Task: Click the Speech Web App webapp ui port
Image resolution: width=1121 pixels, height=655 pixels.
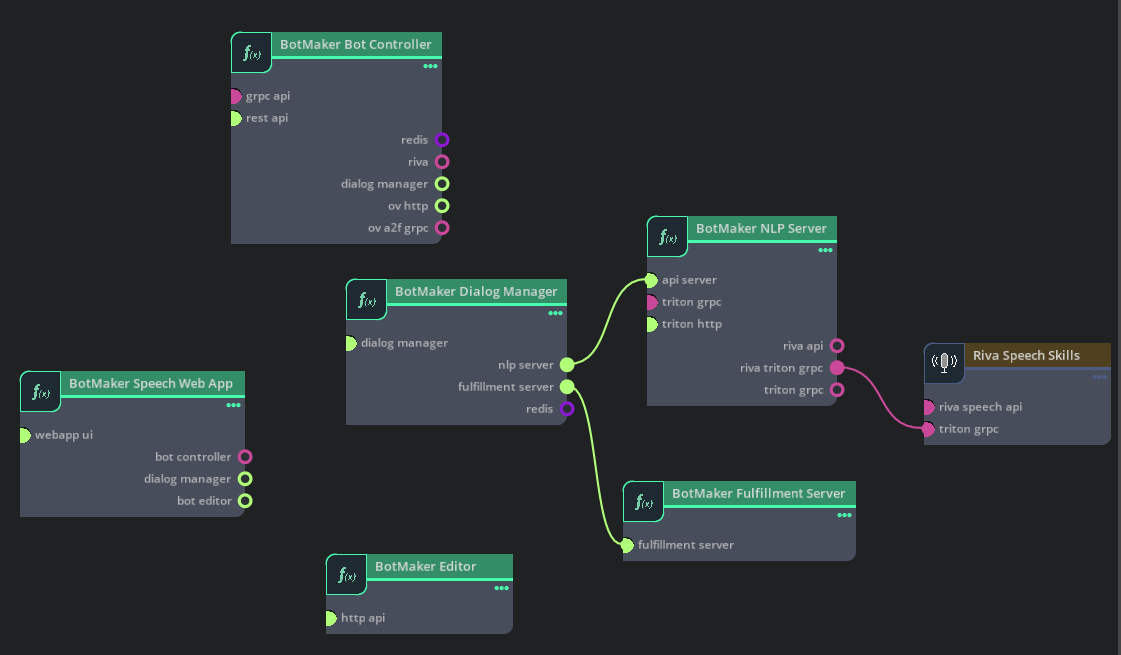Action: click(x=25, y=435)
